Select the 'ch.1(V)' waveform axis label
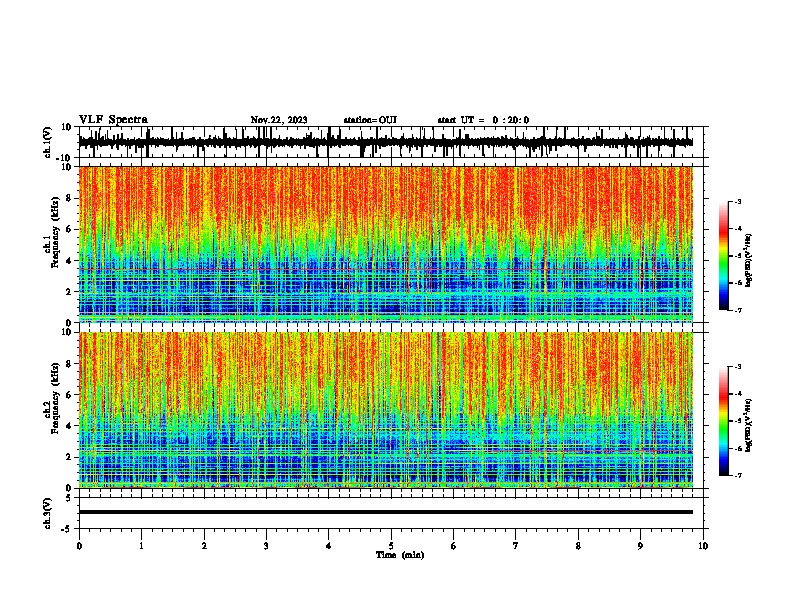 pos(48,142)
